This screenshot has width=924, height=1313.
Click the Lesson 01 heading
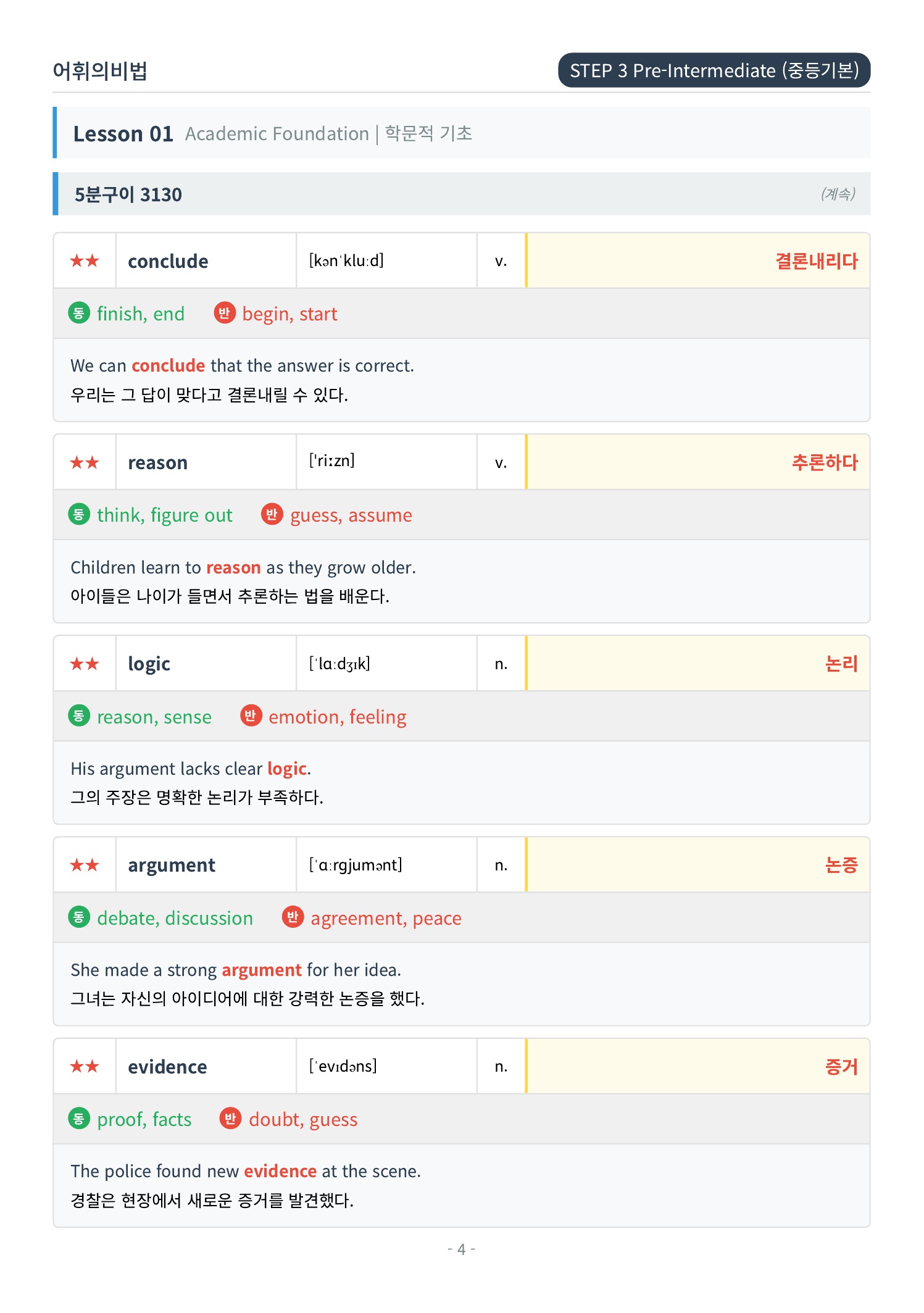coord(123,134)
